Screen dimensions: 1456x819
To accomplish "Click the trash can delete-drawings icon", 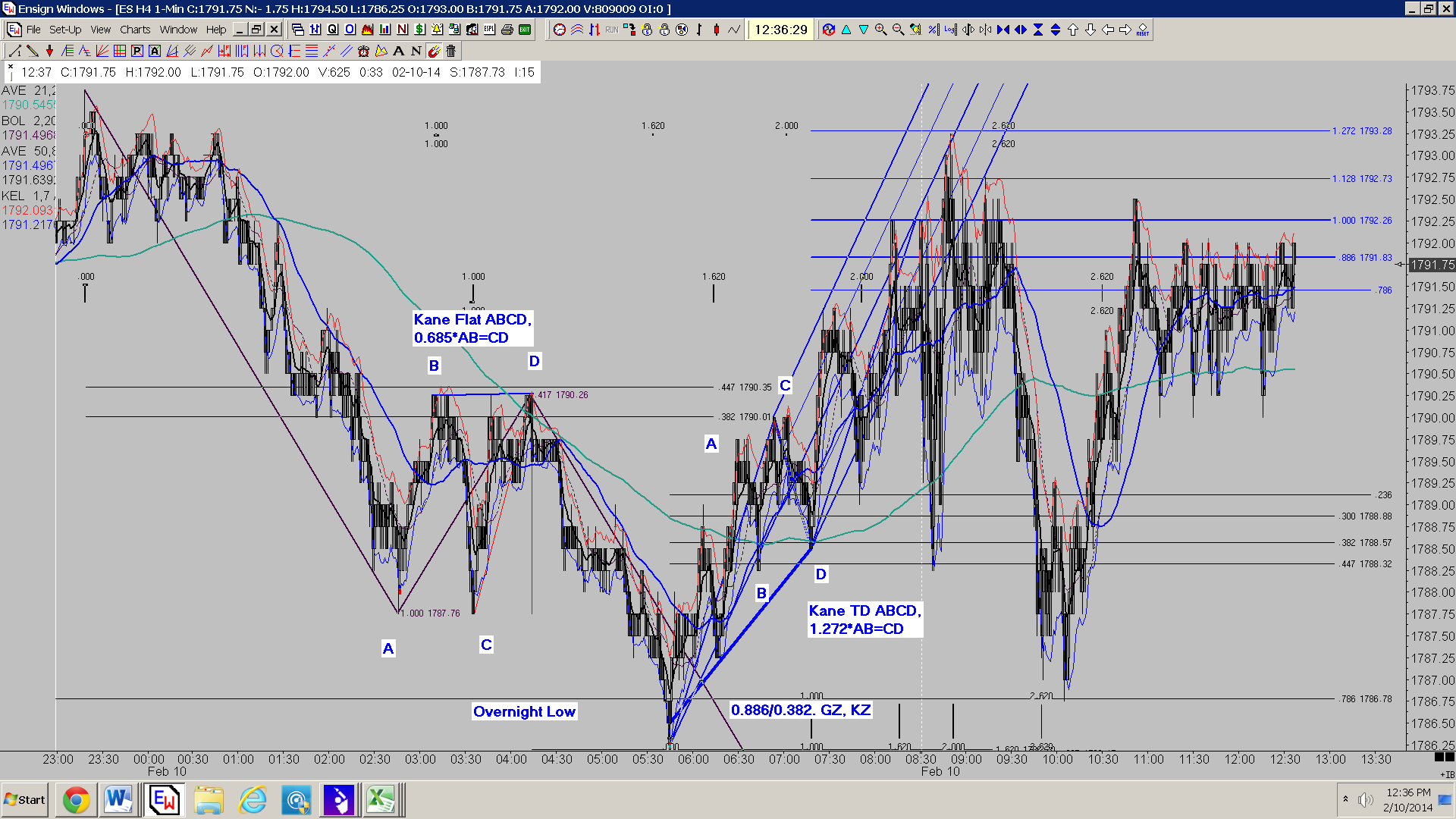I will pyautogui.click(x=451, y=51).
